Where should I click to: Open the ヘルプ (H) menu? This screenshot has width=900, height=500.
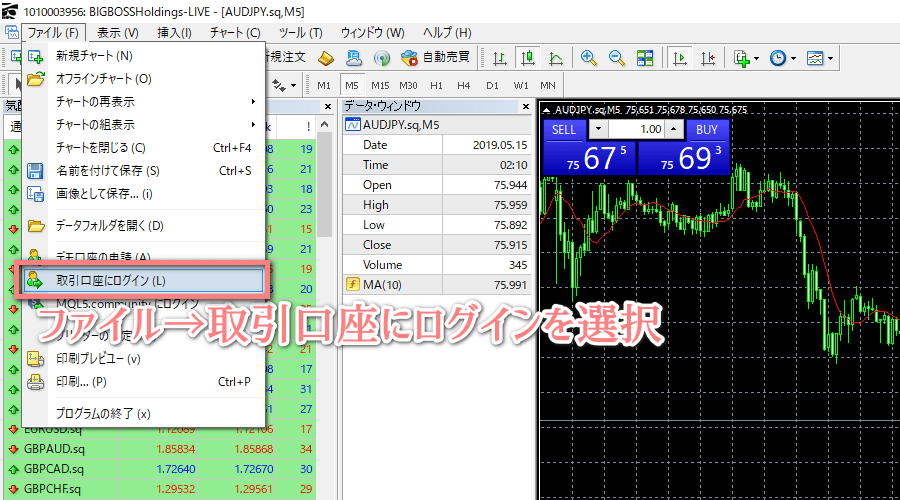447,33
